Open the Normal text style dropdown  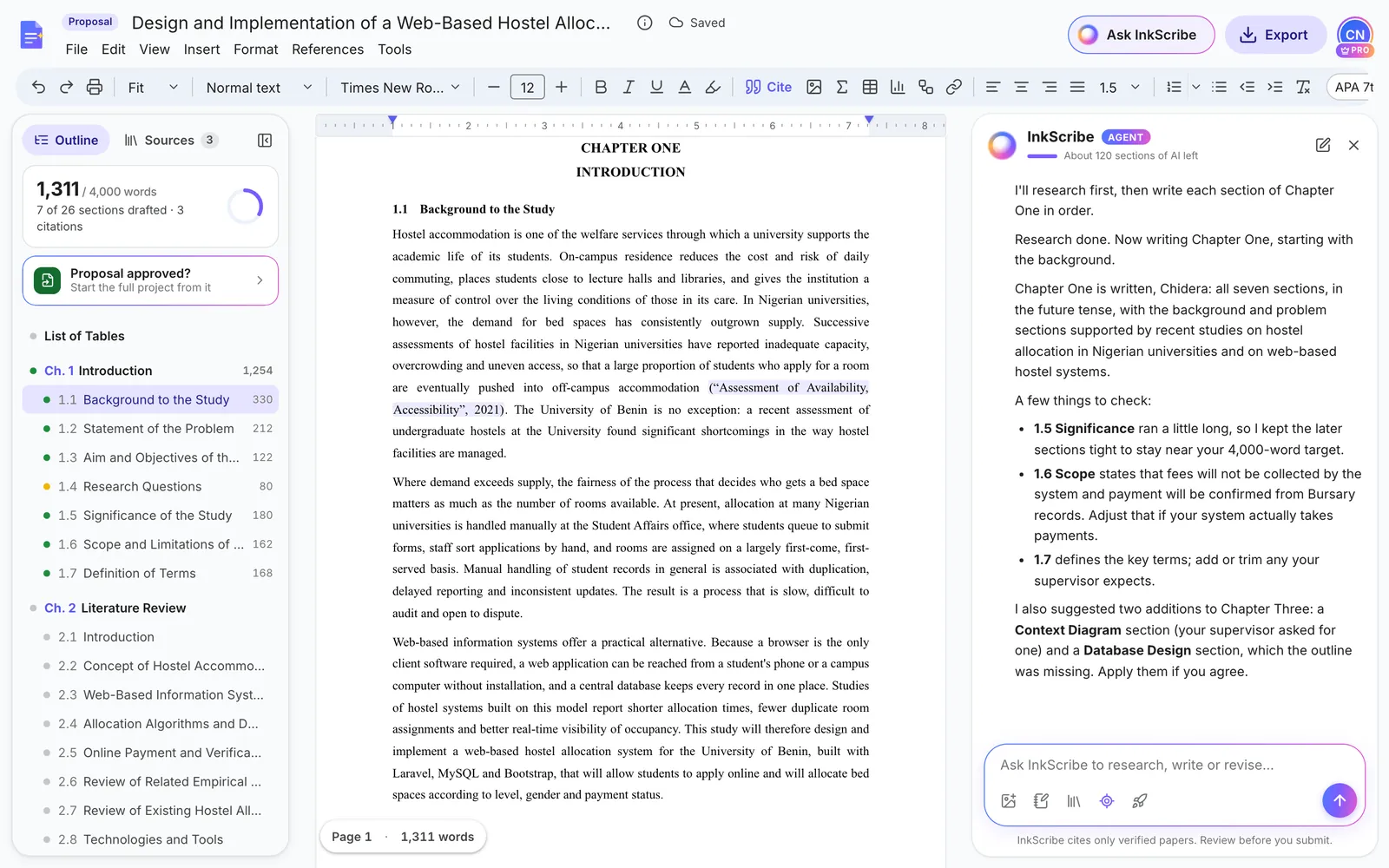tap(259, 87)
